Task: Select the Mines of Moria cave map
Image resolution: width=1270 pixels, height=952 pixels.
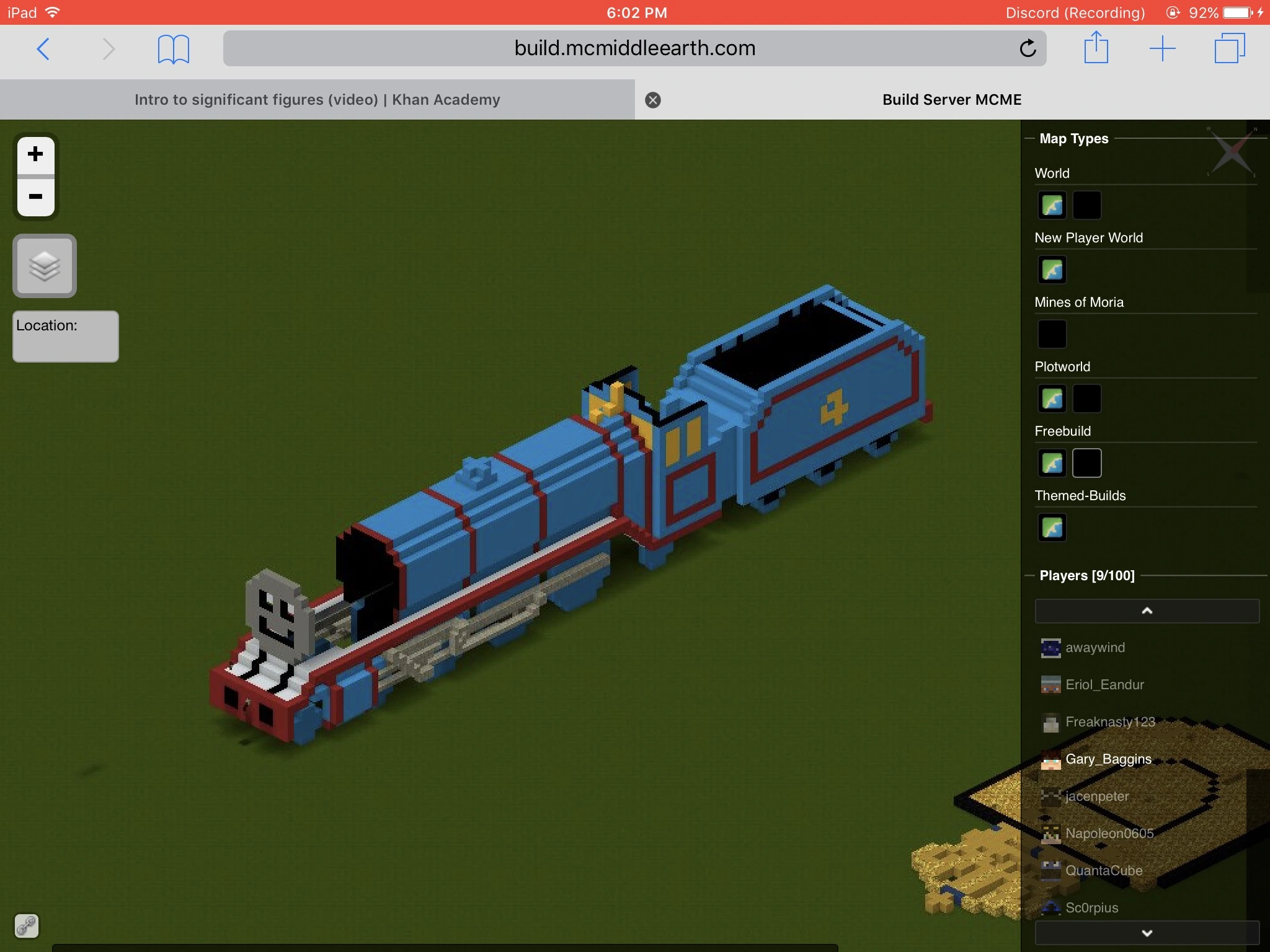Action: [1052, 334]
